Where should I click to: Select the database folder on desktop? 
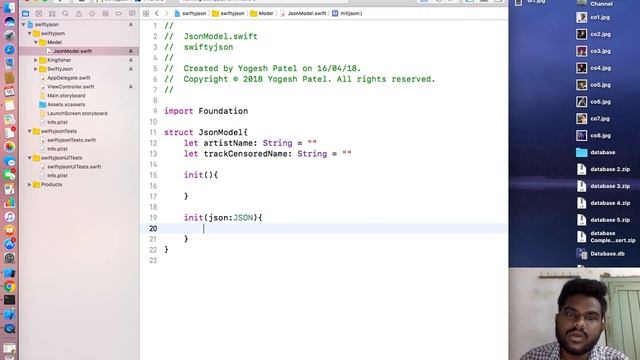[x=596, y=152]
